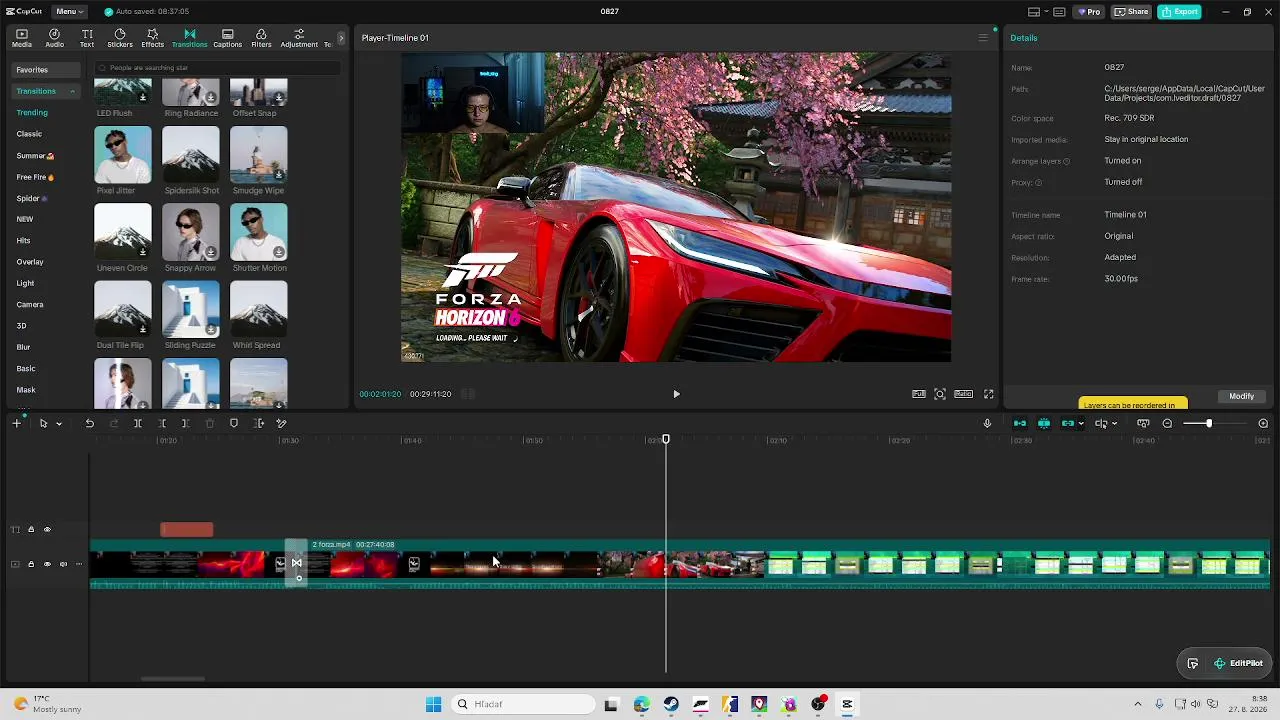Click the Share button
Screen dimensions: 1280x720
[x=1131, y=12]
